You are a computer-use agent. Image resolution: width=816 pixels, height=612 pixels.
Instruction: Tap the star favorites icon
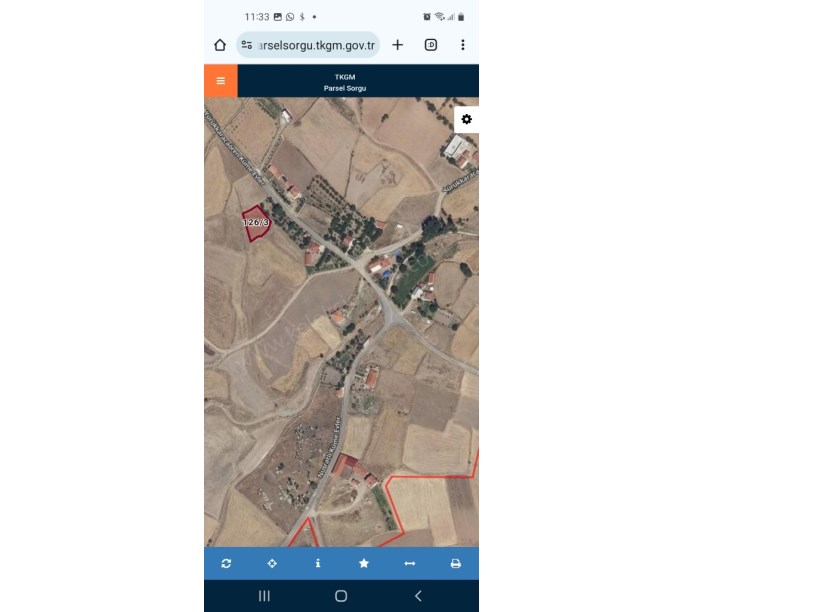pyautogui.click(x=364, y=564)
